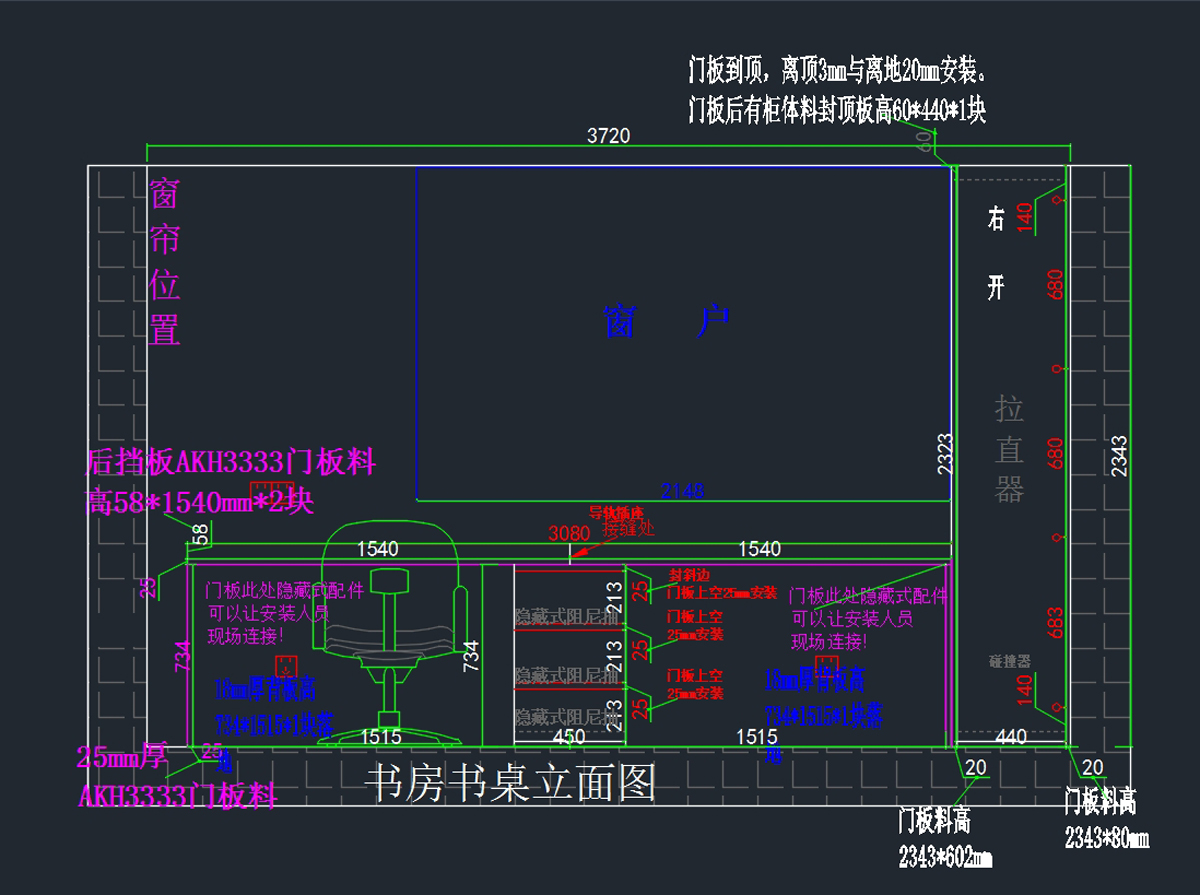Image resolution: width=1200 pixels, height=895 pixels.
Task: Click the 碰撞器 label on the door
Action: 1009,662
